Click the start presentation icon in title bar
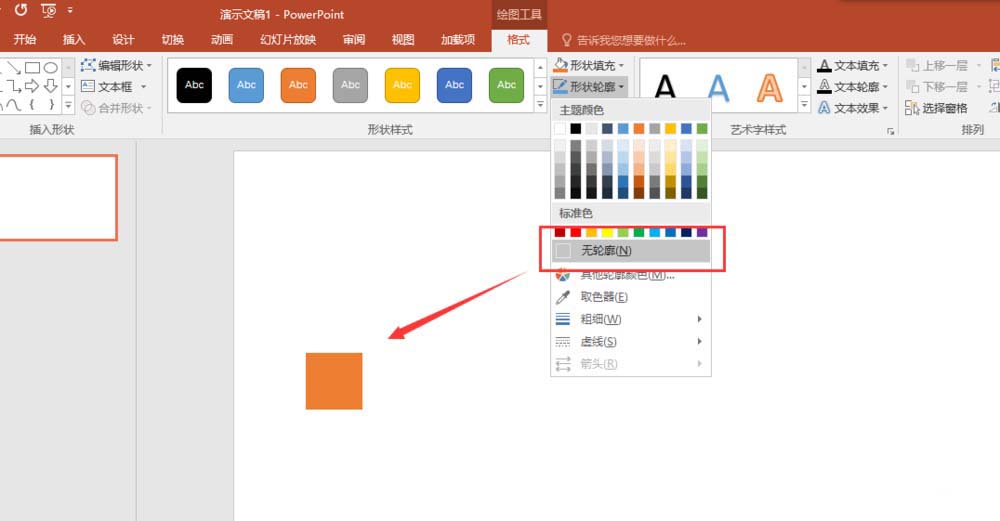This screenshot has height=521, width=1000. pyautogui.click(x=48, y=10)
